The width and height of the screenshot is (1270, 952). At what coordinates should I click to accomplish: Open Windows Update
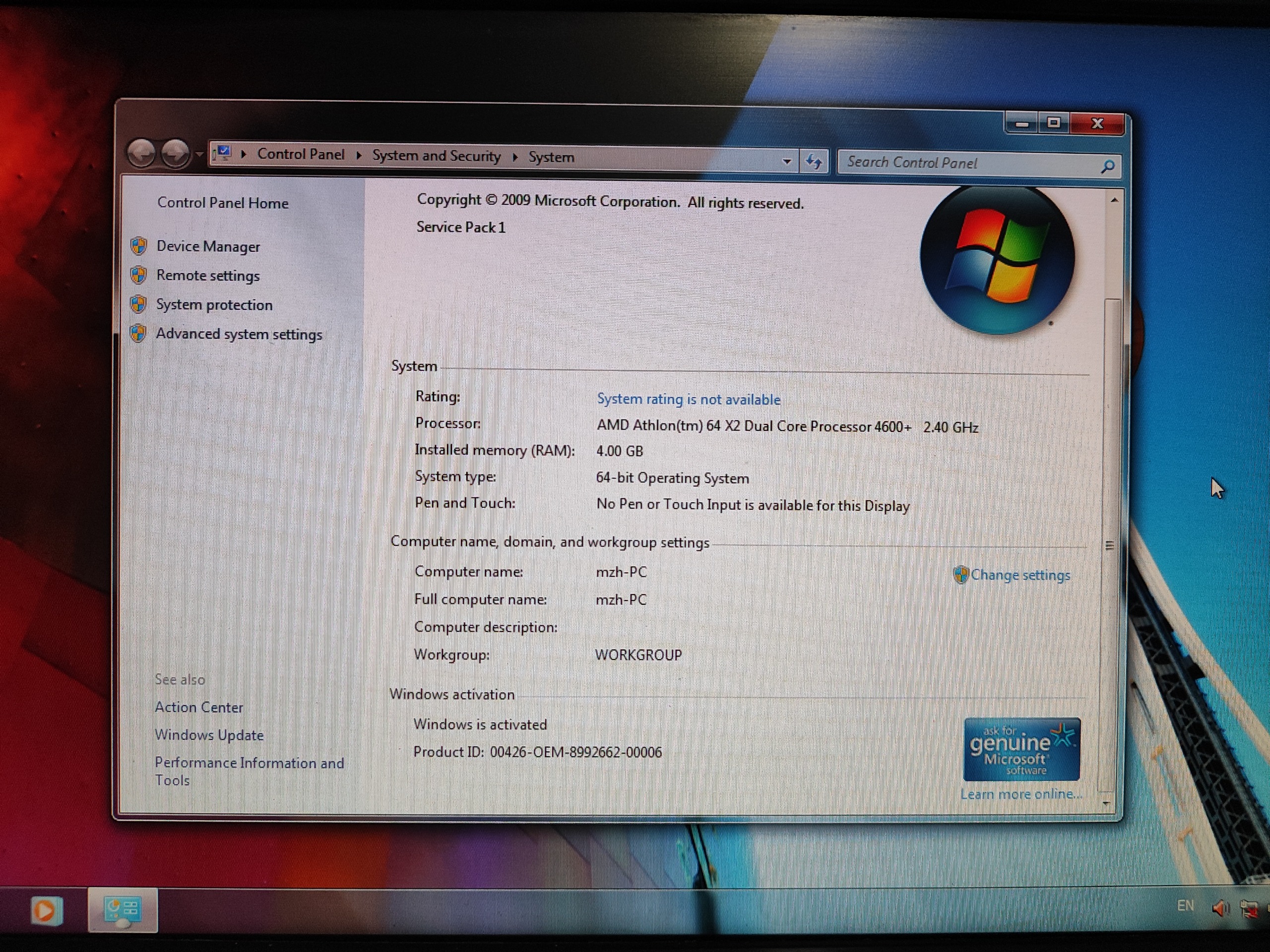pyautogui.click(x=209, y=735)
